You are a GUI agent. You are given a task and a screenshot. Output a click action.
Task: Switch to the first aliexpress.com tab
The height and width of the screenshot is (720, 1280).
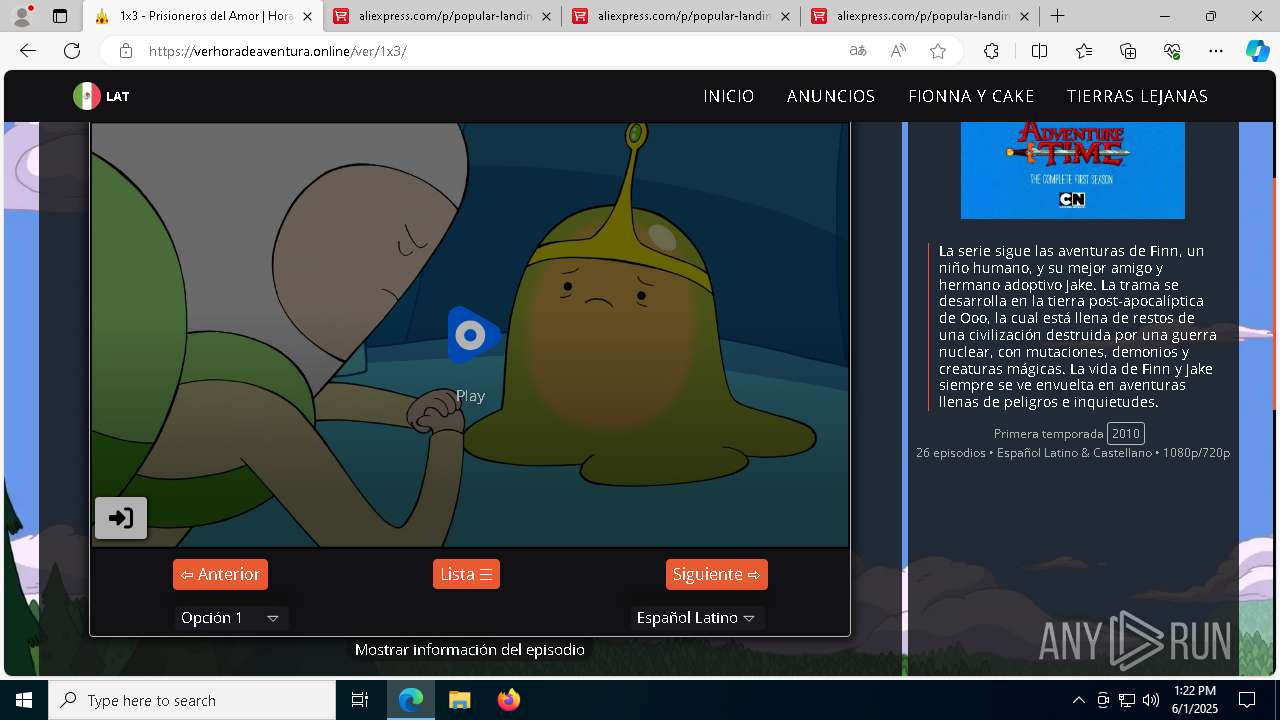pyautogui.click(x=441, y=16)
